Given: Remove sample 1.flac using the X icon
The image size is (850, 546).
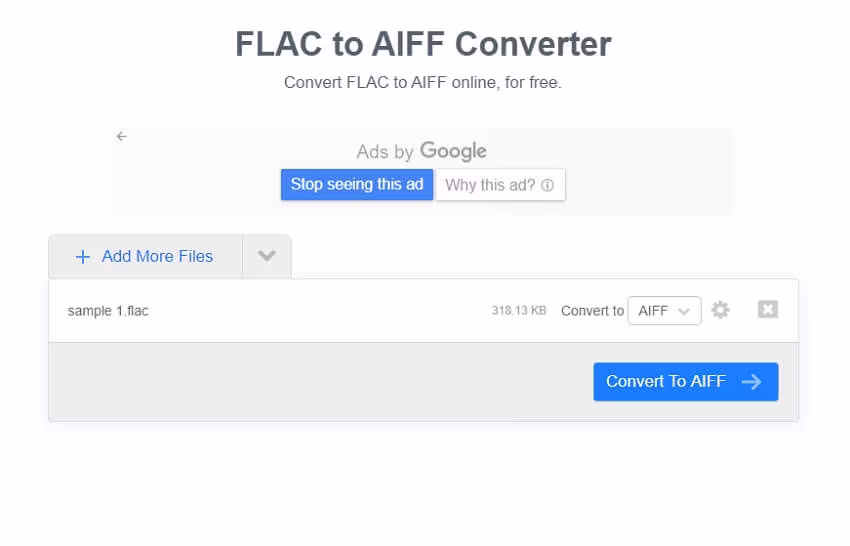Looking at the screenshot, I should point(767,310).
